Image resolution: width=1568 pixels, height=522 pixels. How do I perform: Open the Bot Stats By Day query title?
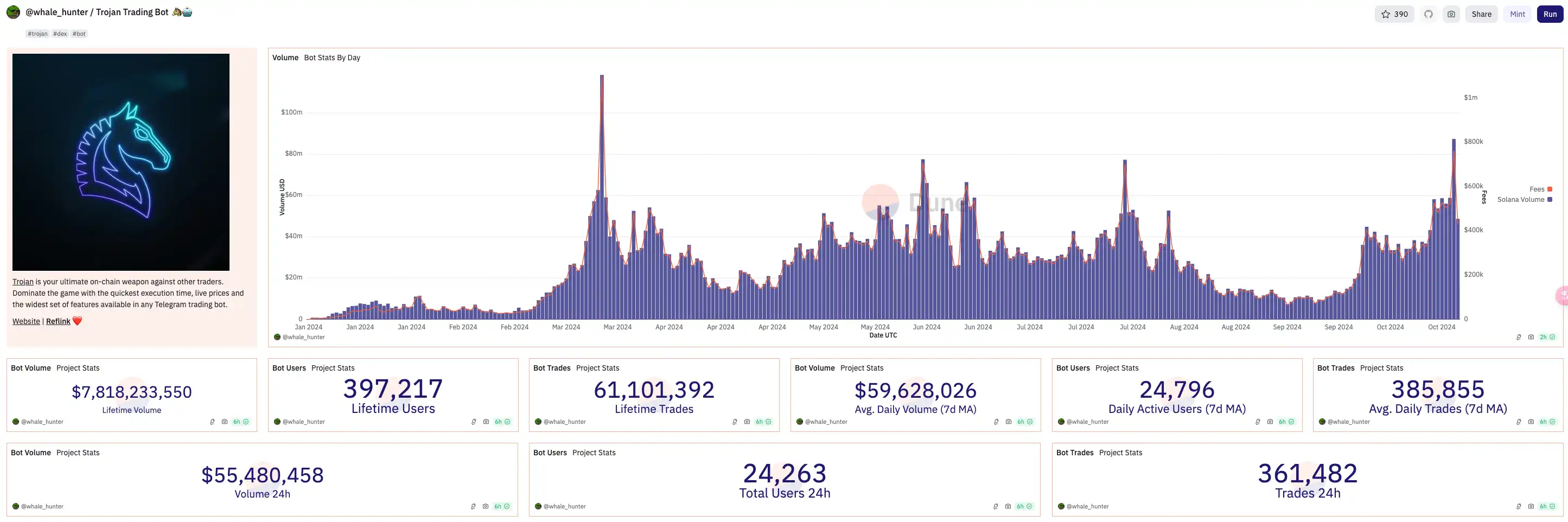click(332, 58)
